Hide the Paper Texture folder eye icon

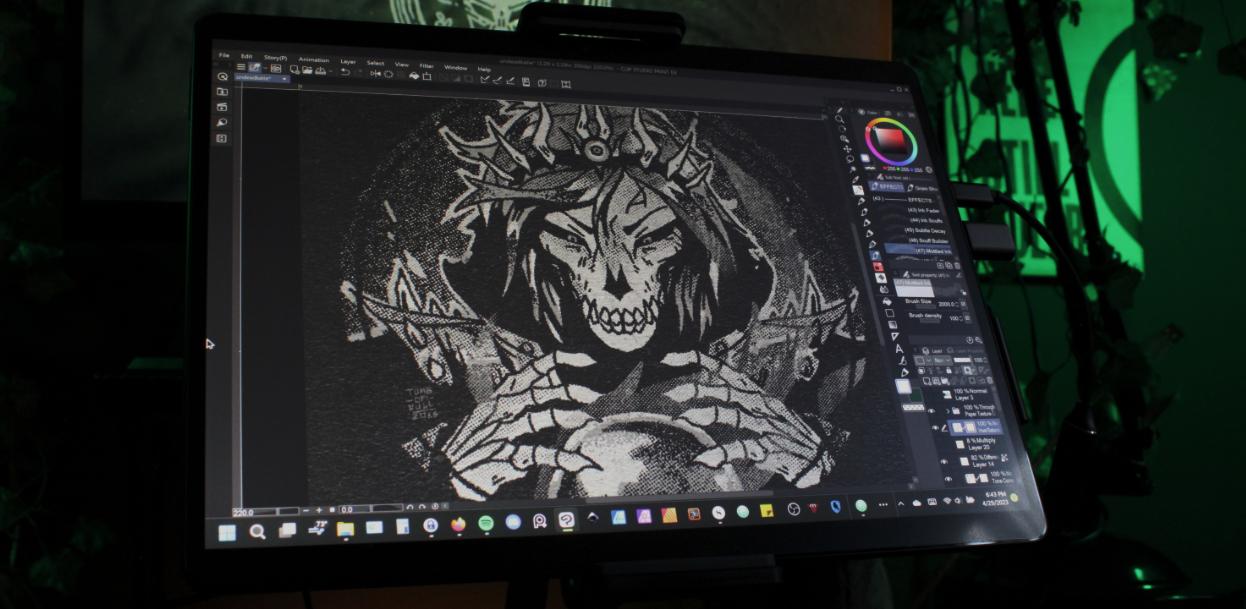pyautogui.click(x=931, y=411)
